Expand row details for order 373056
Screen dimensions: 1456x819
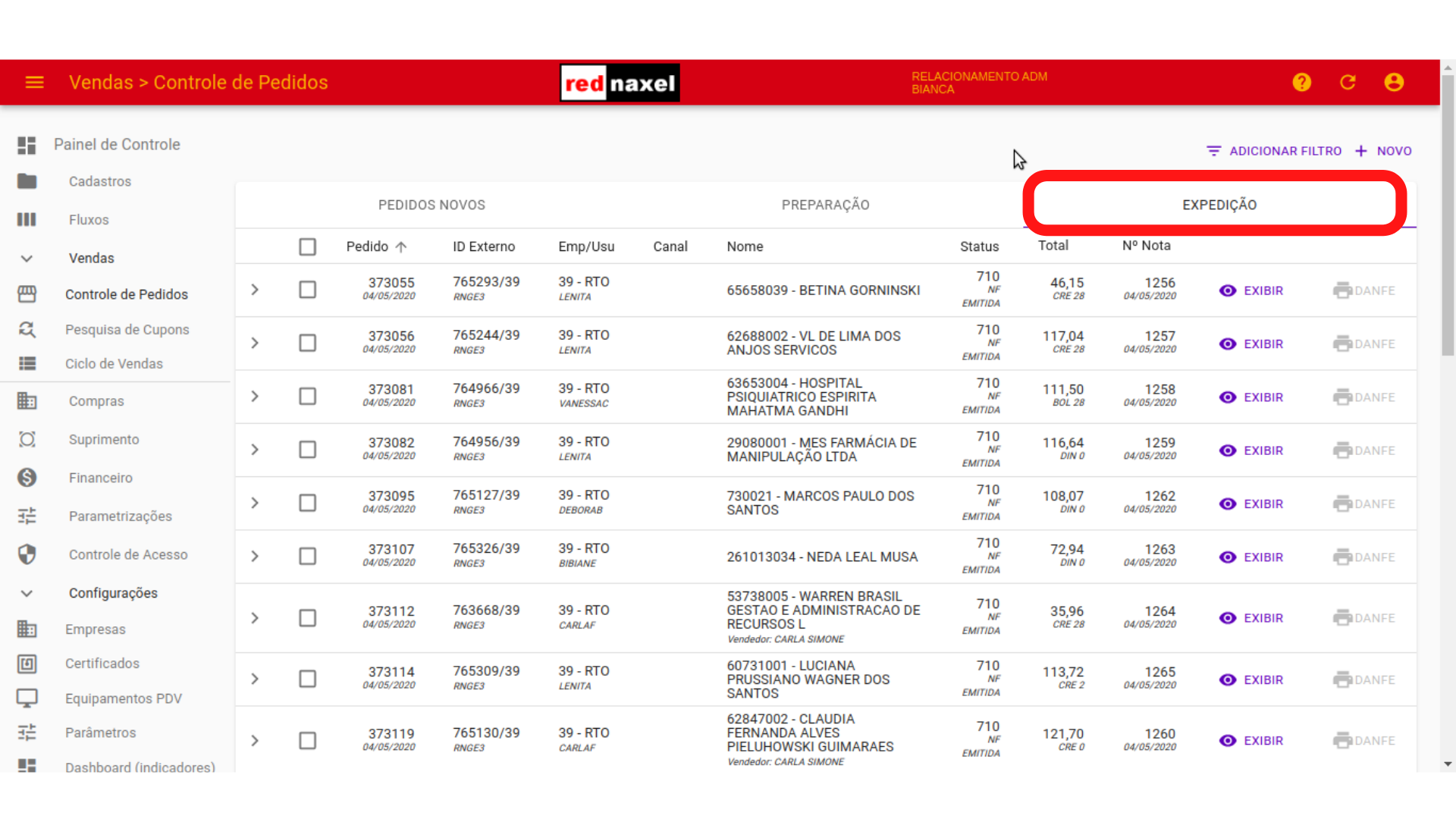[255, 344]
